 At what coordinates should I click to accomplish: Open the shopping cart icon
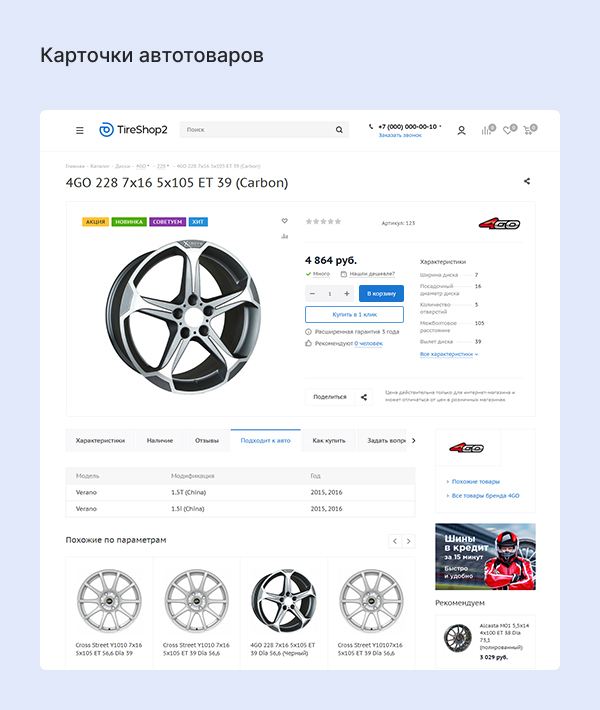(x=530, y=130)
